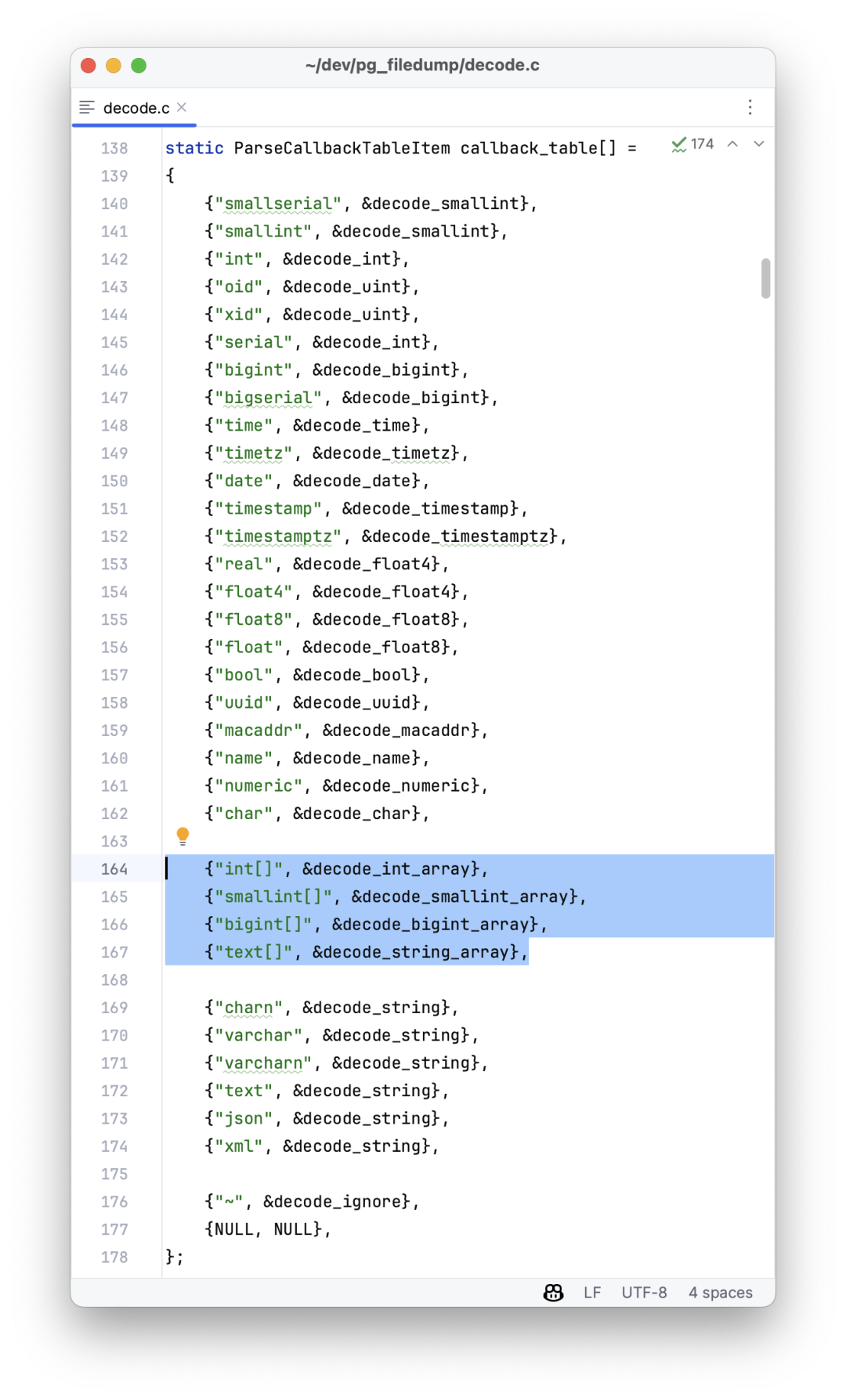Open the 4 spaces indent settings
Screen dimensions: 846x1400
pos(721,1293)
